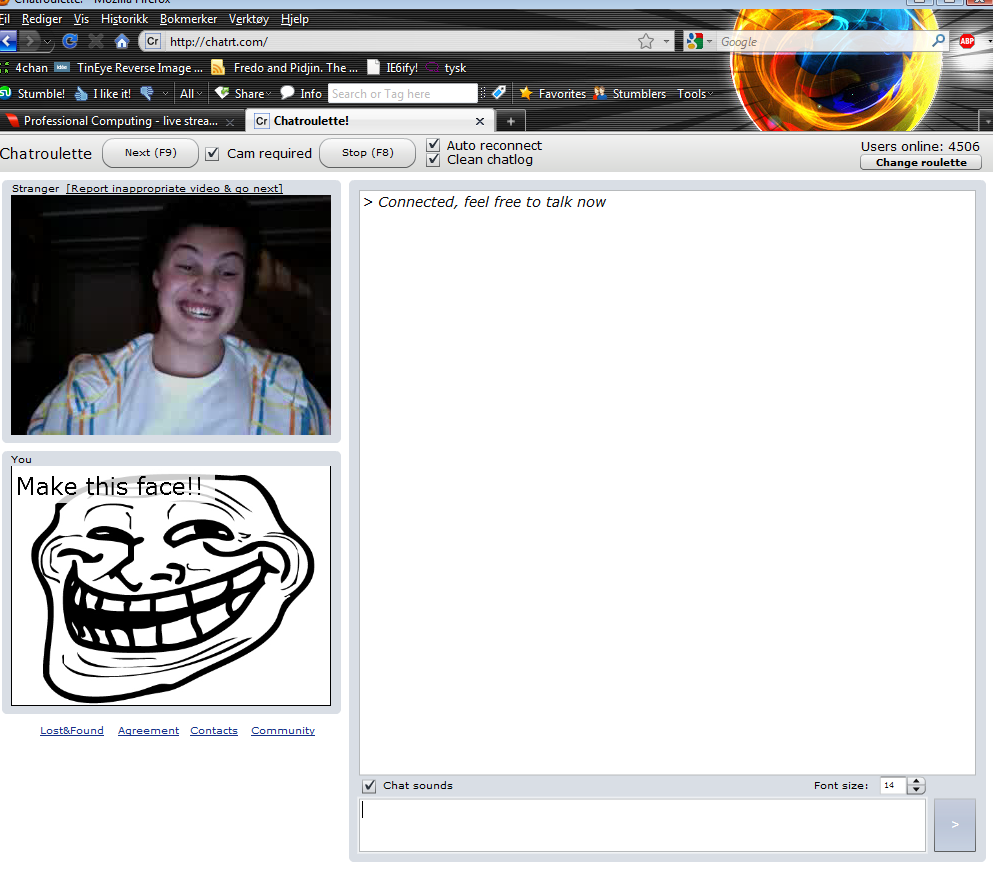Click the browser Back arrow button
The width and height of the screenshot is (993, 877).
click(x=8, y=42)
